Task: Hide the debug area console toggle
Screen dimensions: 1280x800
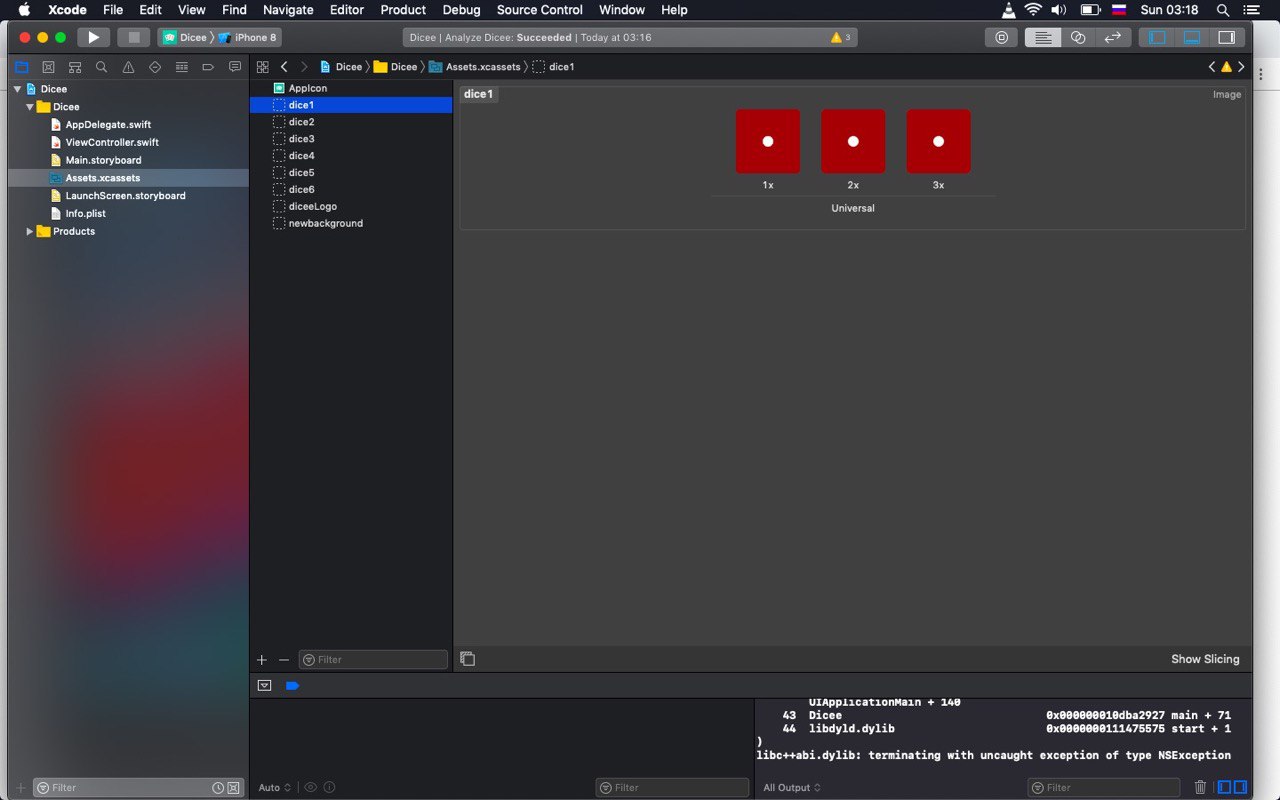Action: (264, 686)
